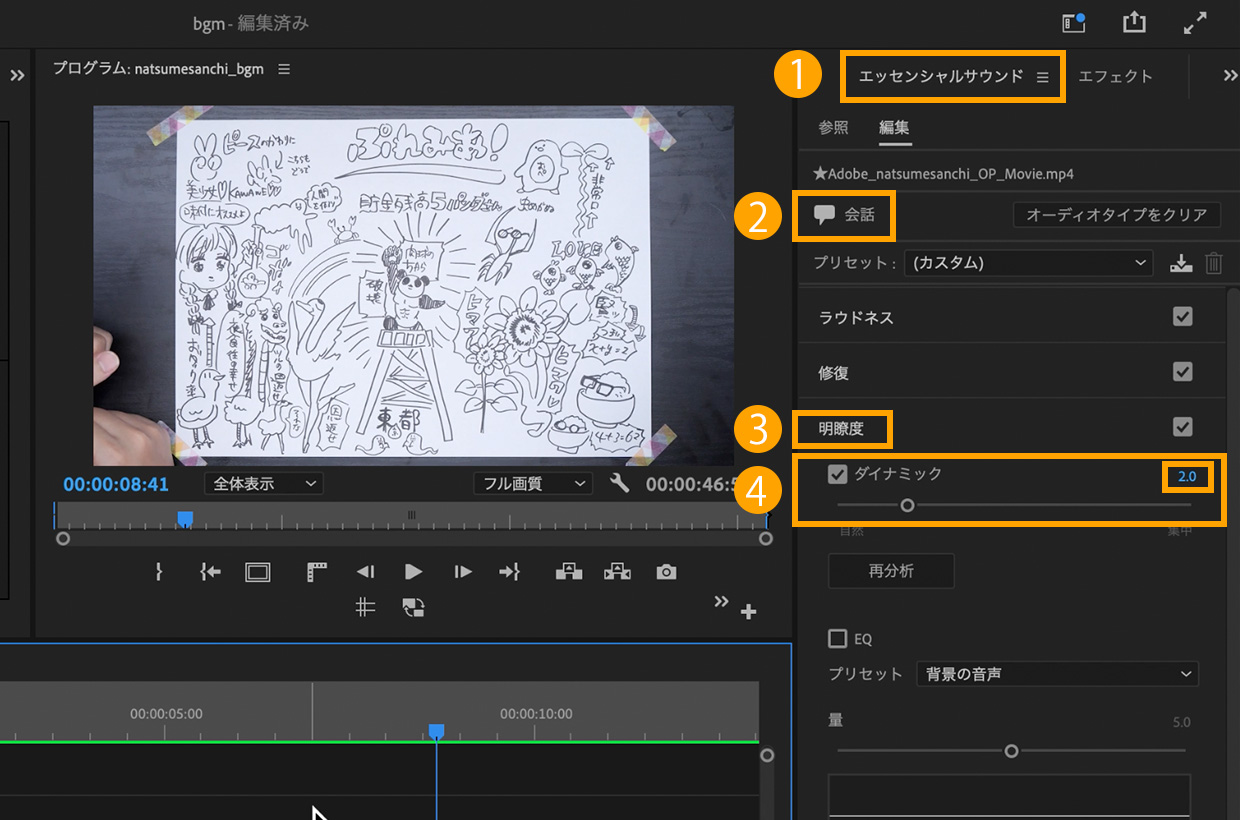Image resolution: width=1240 pixels, height=820 pixels.
Task: Click the 再分析 button
Action: (x=891, y=571)
